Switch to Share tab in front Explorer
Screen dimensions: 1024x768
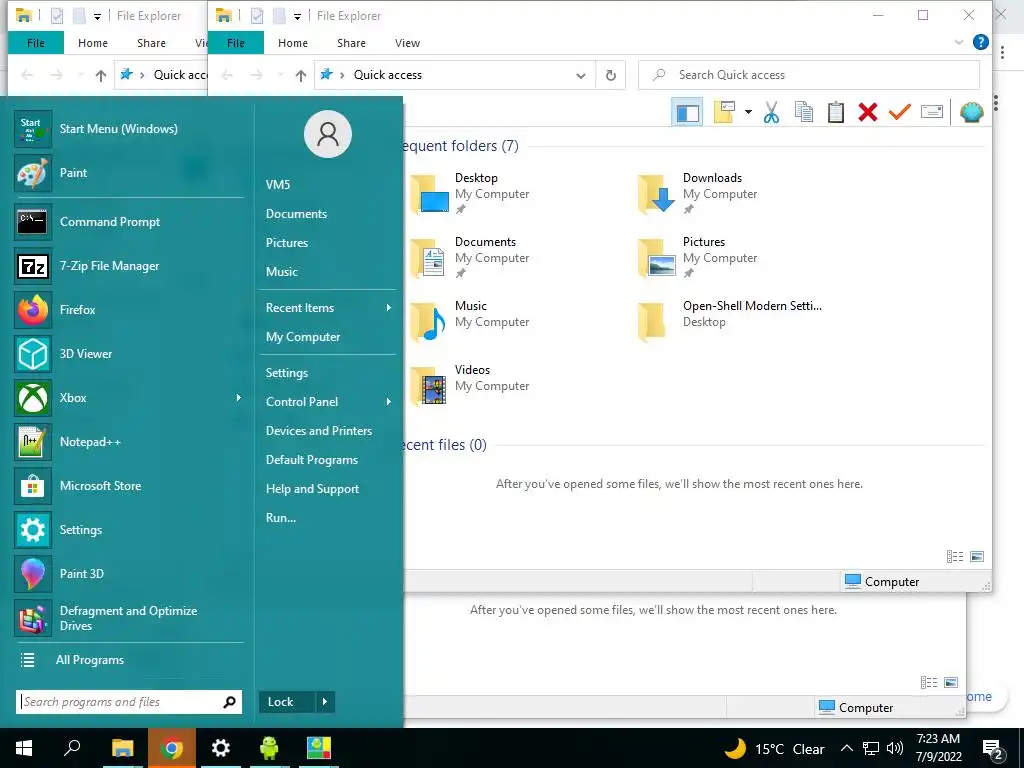click(x=351, y=43)
